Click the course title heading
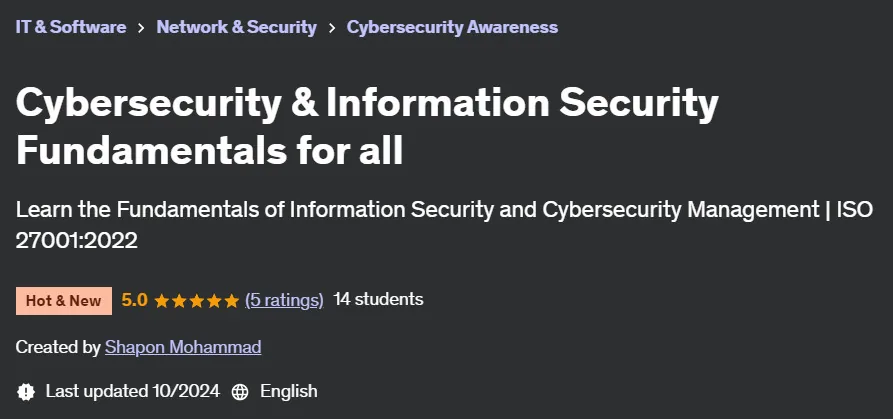This screenshot has width=893, height=419. tap(367, 126)
